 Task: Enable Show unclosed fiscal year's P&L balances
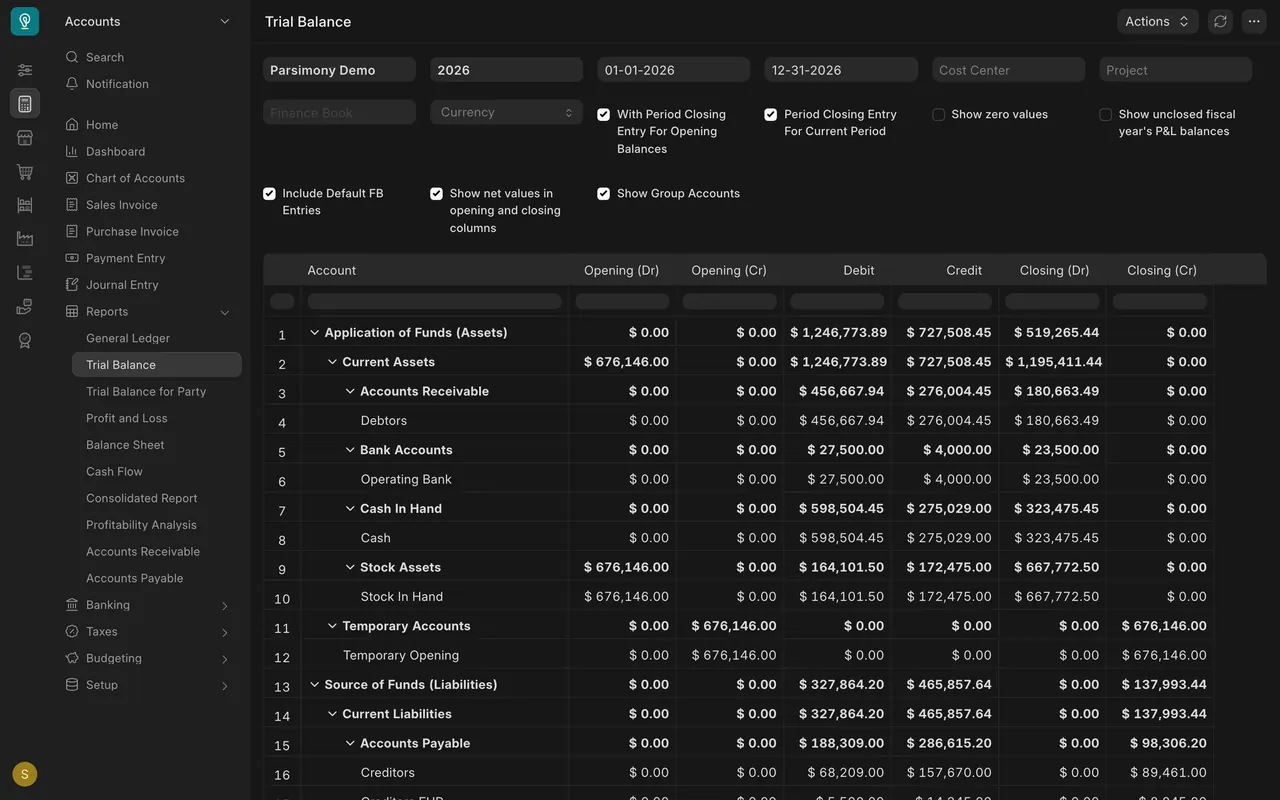tap(1105, 115)
